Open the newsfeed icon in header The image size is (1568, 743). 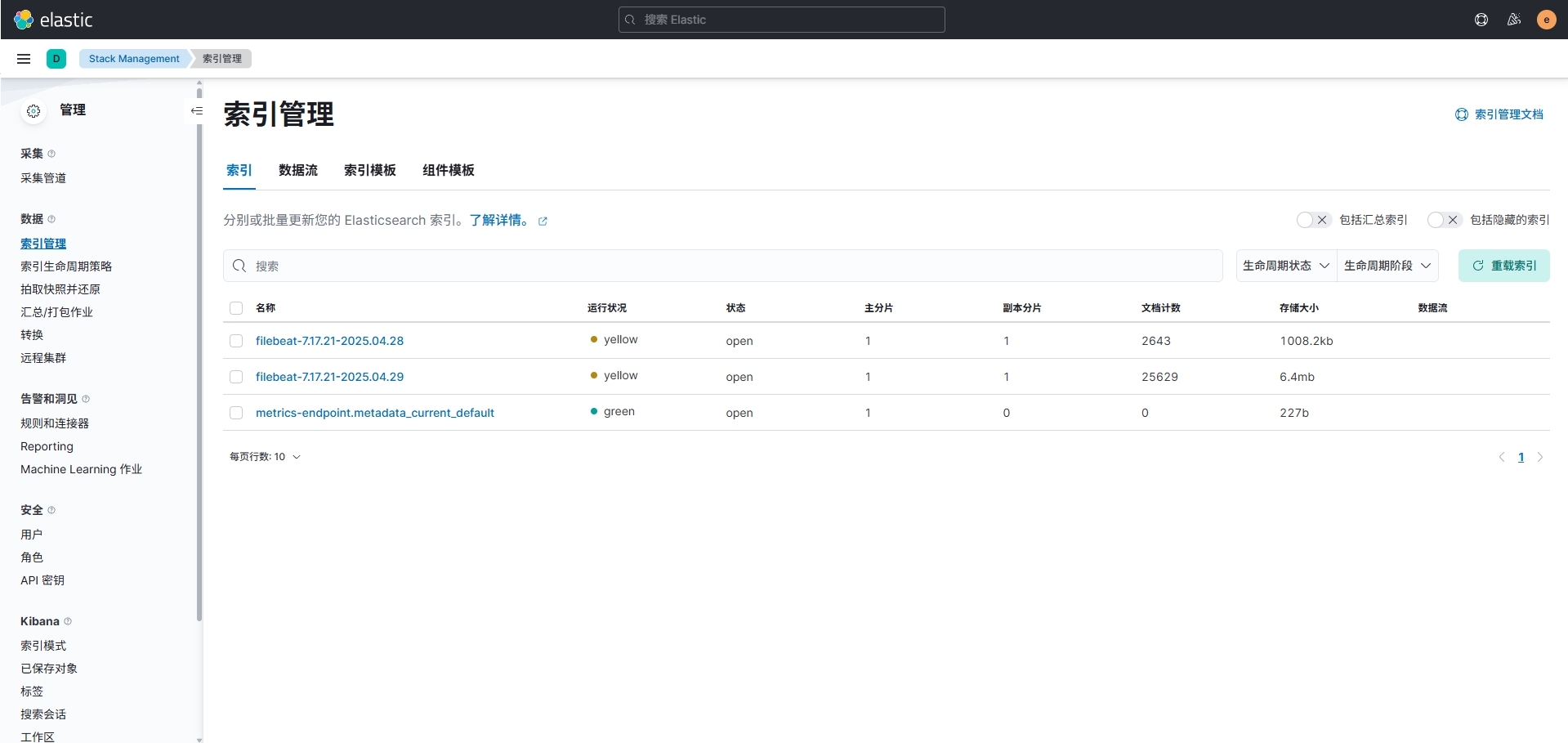pos(1513,20)
